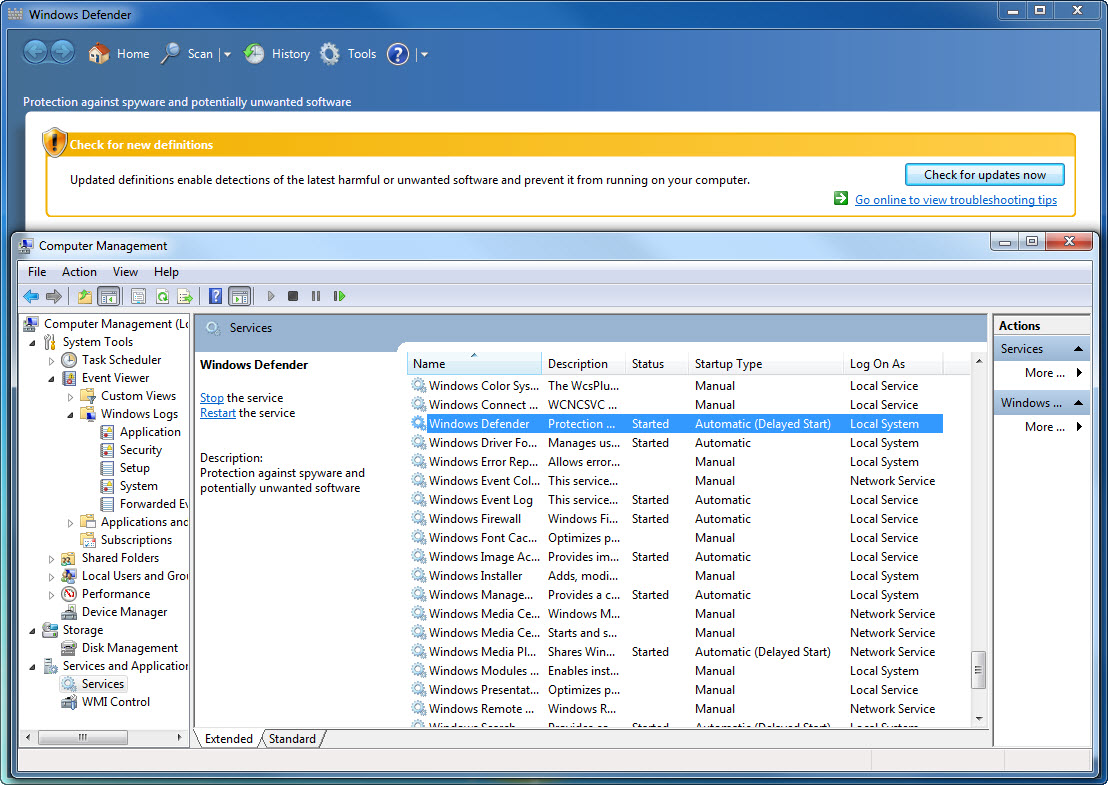Click the Start Service play icon
Viewport: 1108px width, 785px height.
[271, 296]
